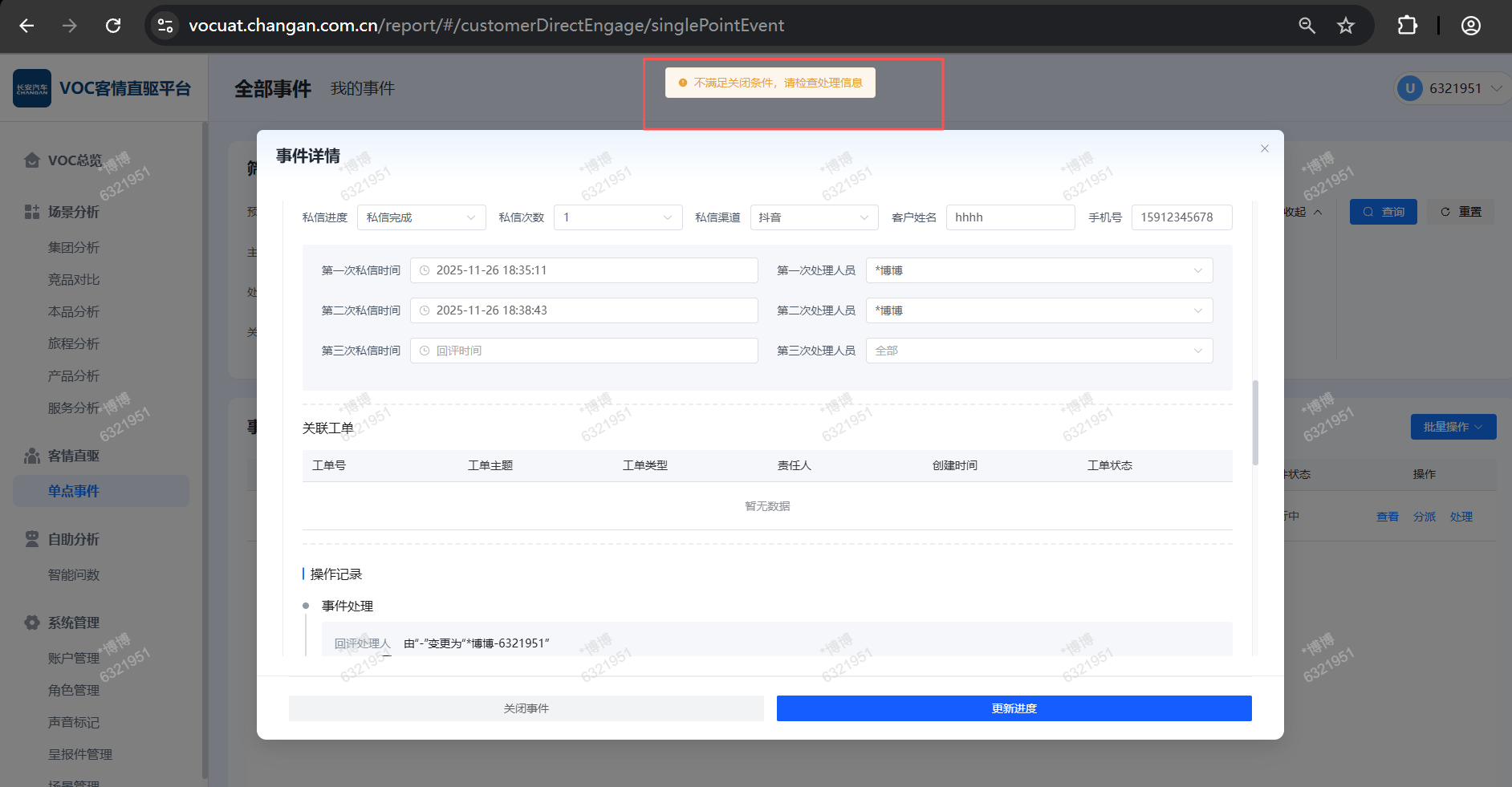Screen dimensions: 1512x787
Task: Select the 第一次处理人员 dropdown
Action: (1038, 270)
